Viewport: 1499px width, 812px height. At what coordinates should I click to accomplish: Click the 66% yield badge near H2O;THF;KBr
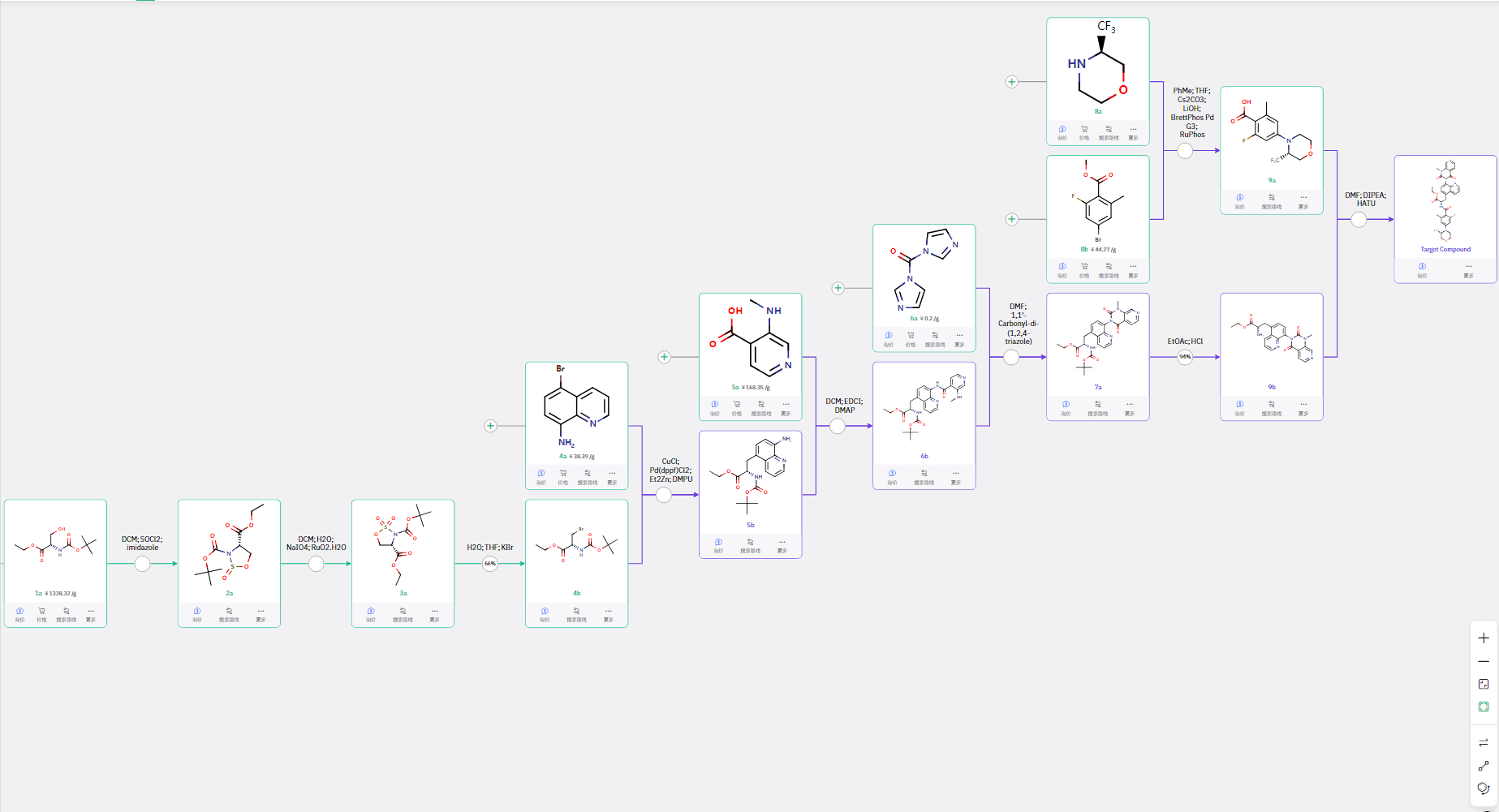pos(490,564)
